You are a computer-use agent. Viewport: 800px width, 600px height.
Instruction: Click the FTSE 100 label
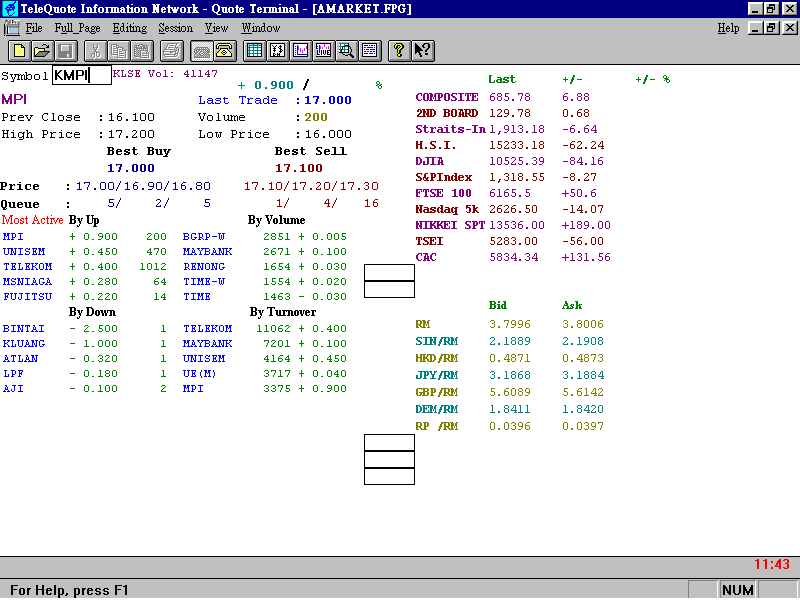click(443, 193)
